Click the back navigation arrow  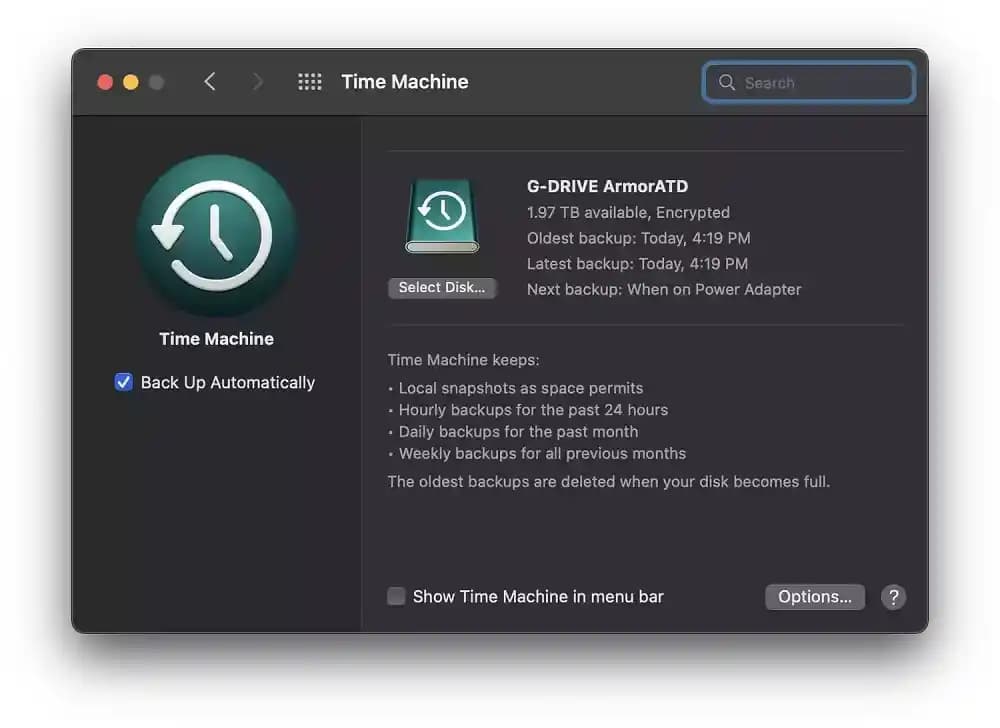(x=209, y=82)
